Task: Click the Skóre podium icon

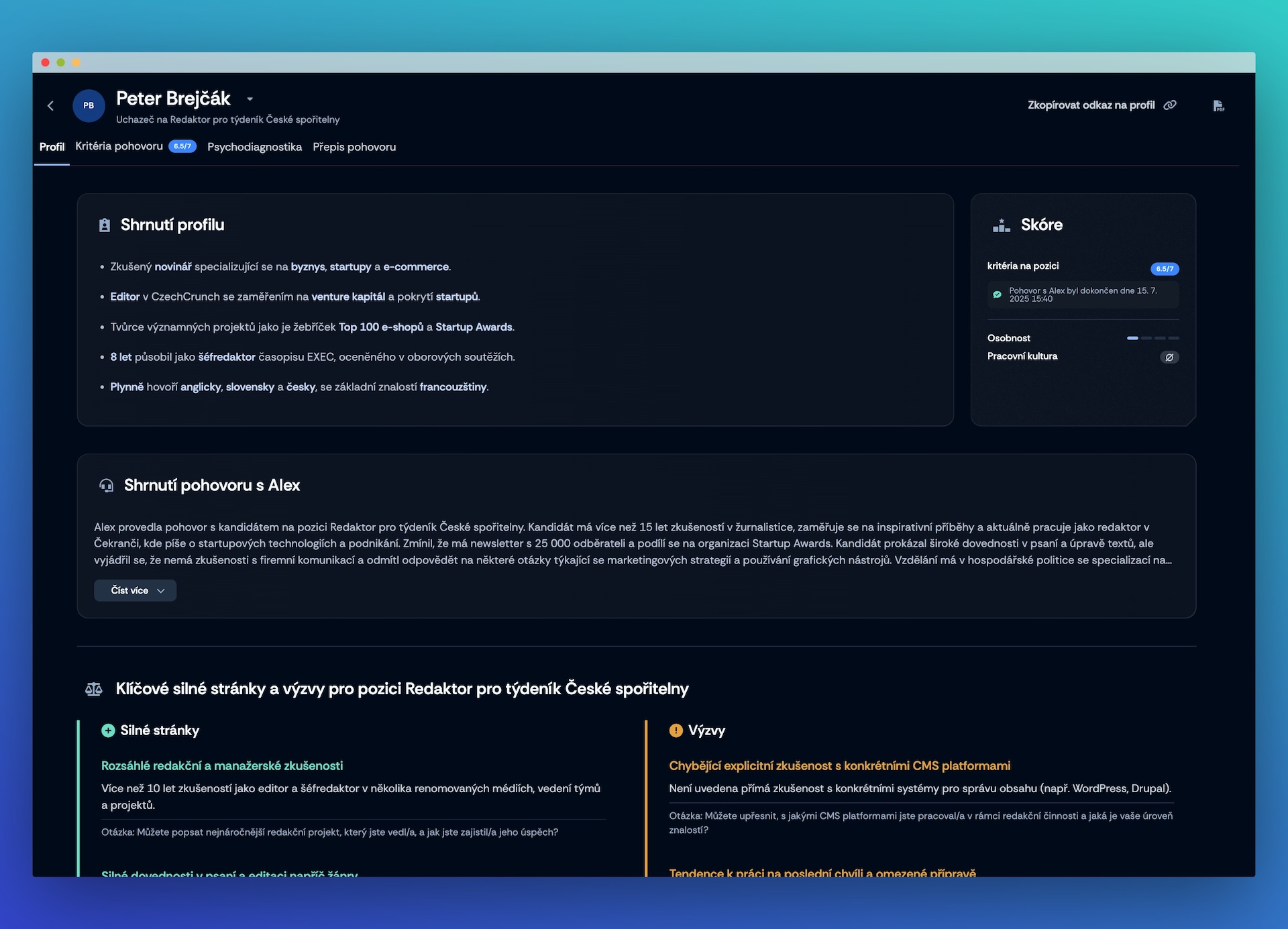Action: click(1001, 225)
